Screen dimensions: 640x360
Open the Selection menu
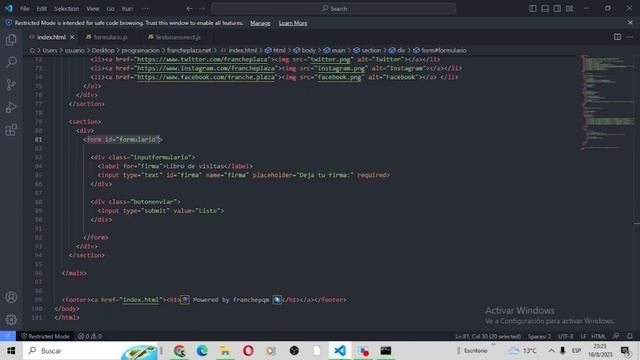[67, 9]
